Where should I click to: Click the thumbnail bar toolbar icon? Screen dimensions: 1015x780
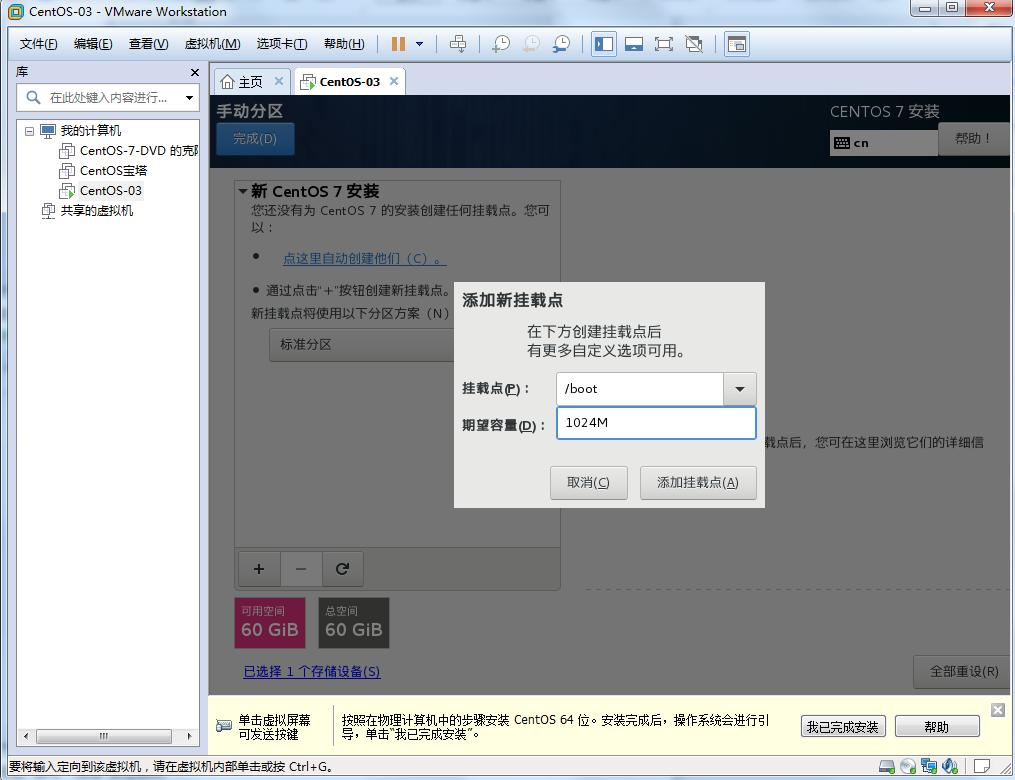[633, 44]
